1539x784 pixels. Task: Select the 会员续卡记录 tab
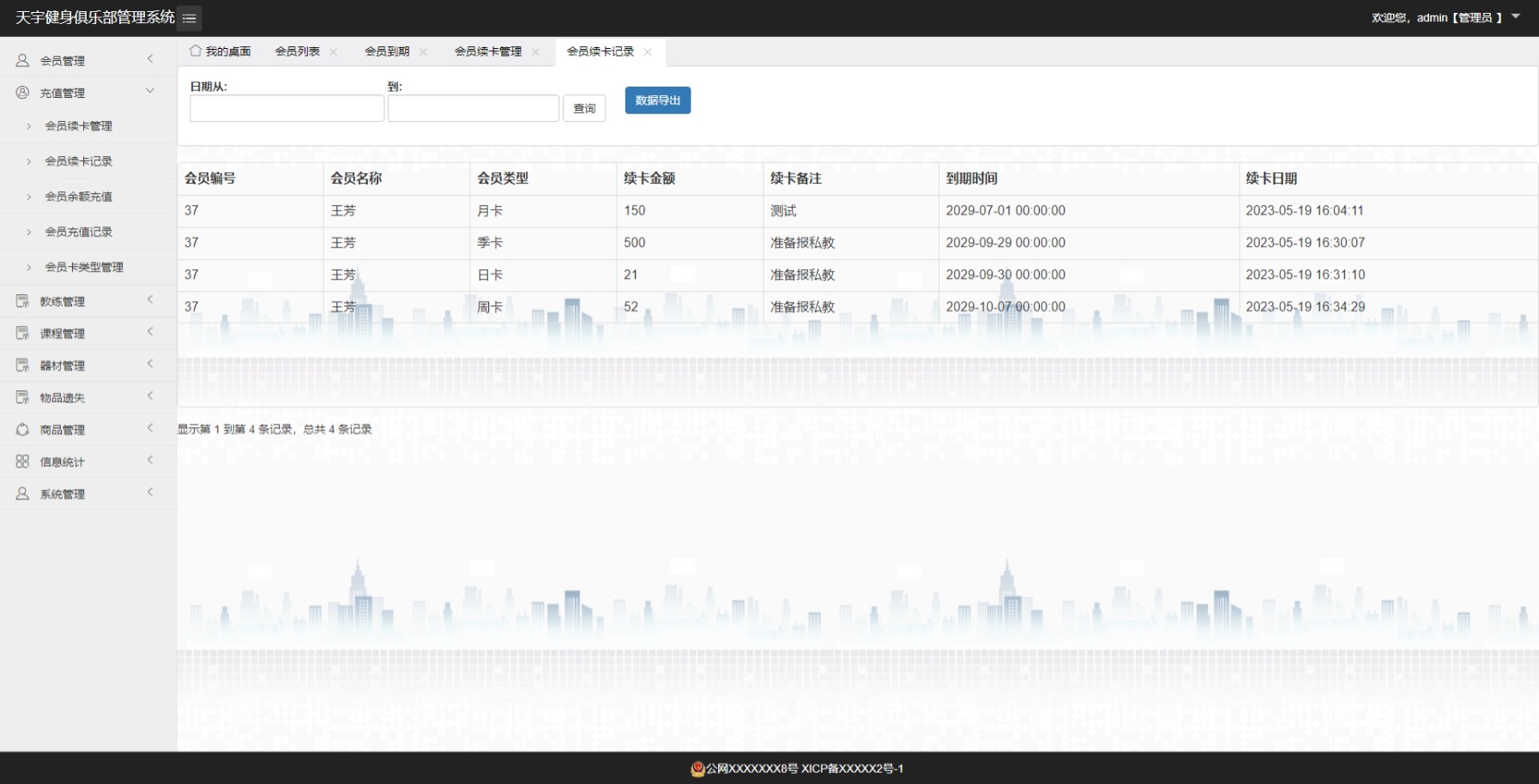pyautogui.click(x=601, y=51)
